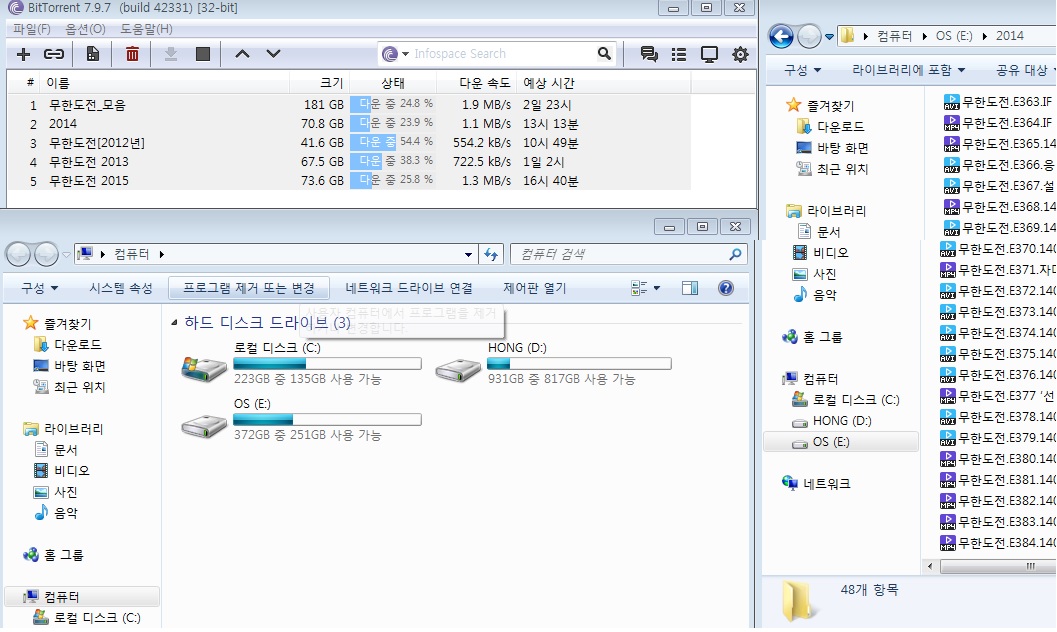Add a new torrent with plus icon

(24, 55)
